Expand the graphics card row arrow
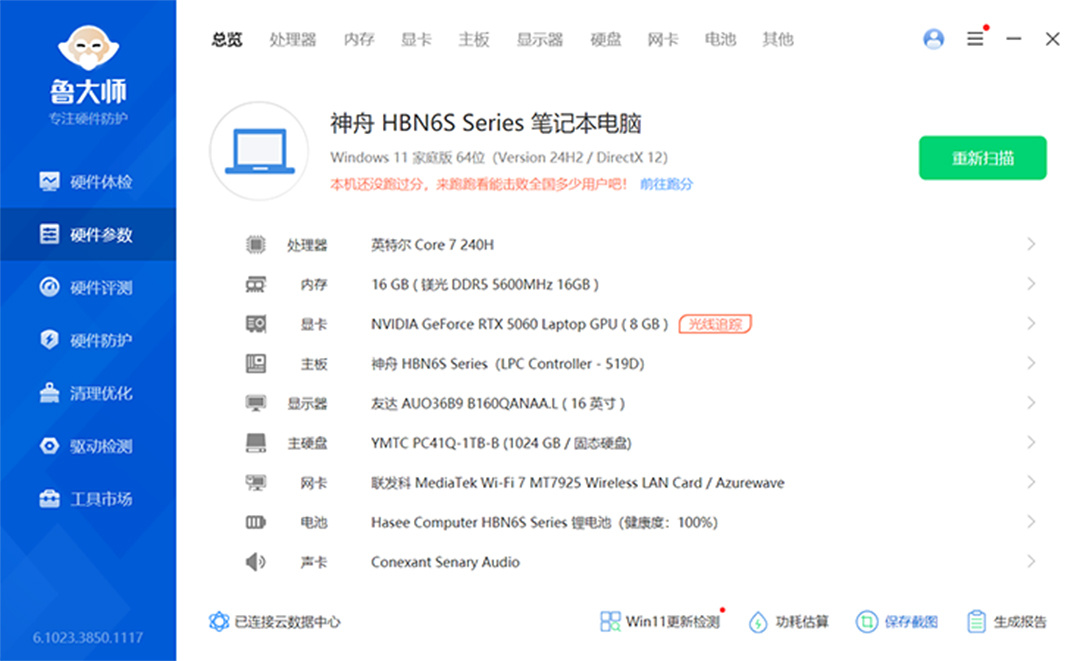Image resolution: width=1080 pixels, height=661 pixels. tap(1030, 324)
